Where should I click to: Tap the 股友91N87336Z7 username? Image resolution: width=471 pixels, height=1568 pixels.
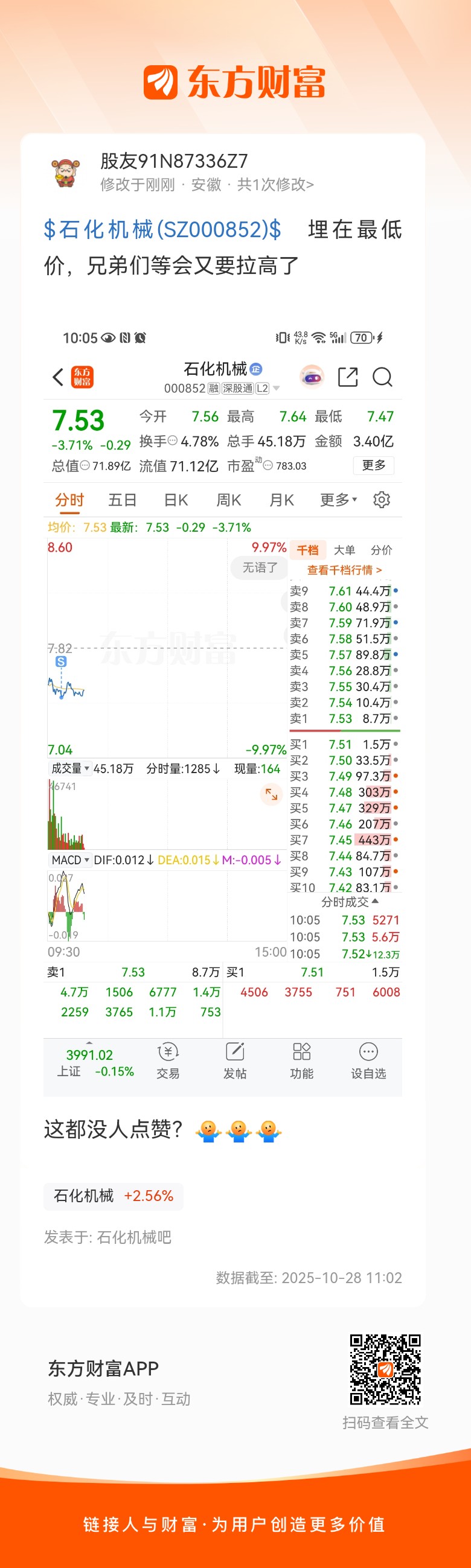click(175, 161)
